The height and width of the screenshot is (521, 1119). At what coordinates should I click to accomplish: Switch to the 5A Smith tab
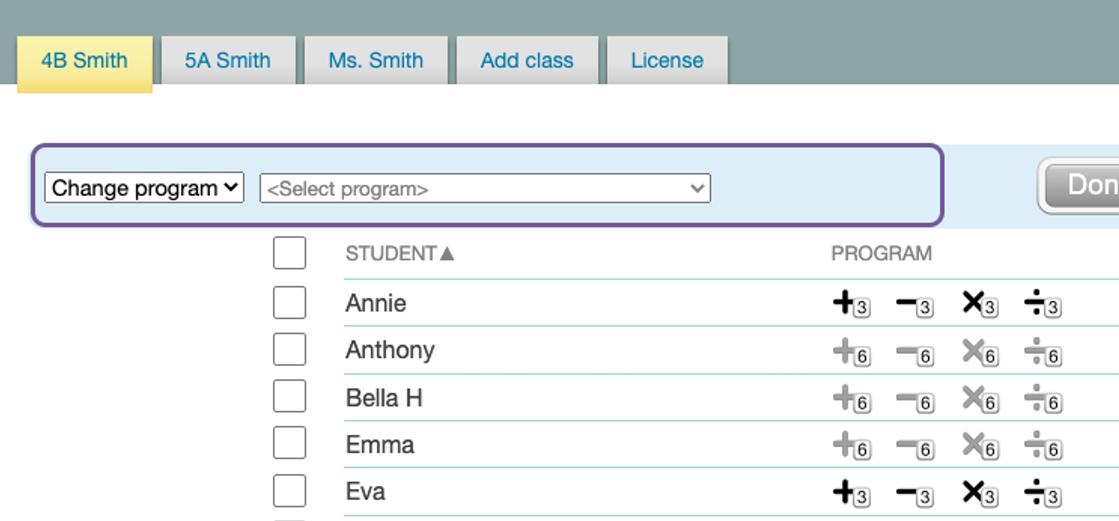(228, 60)
